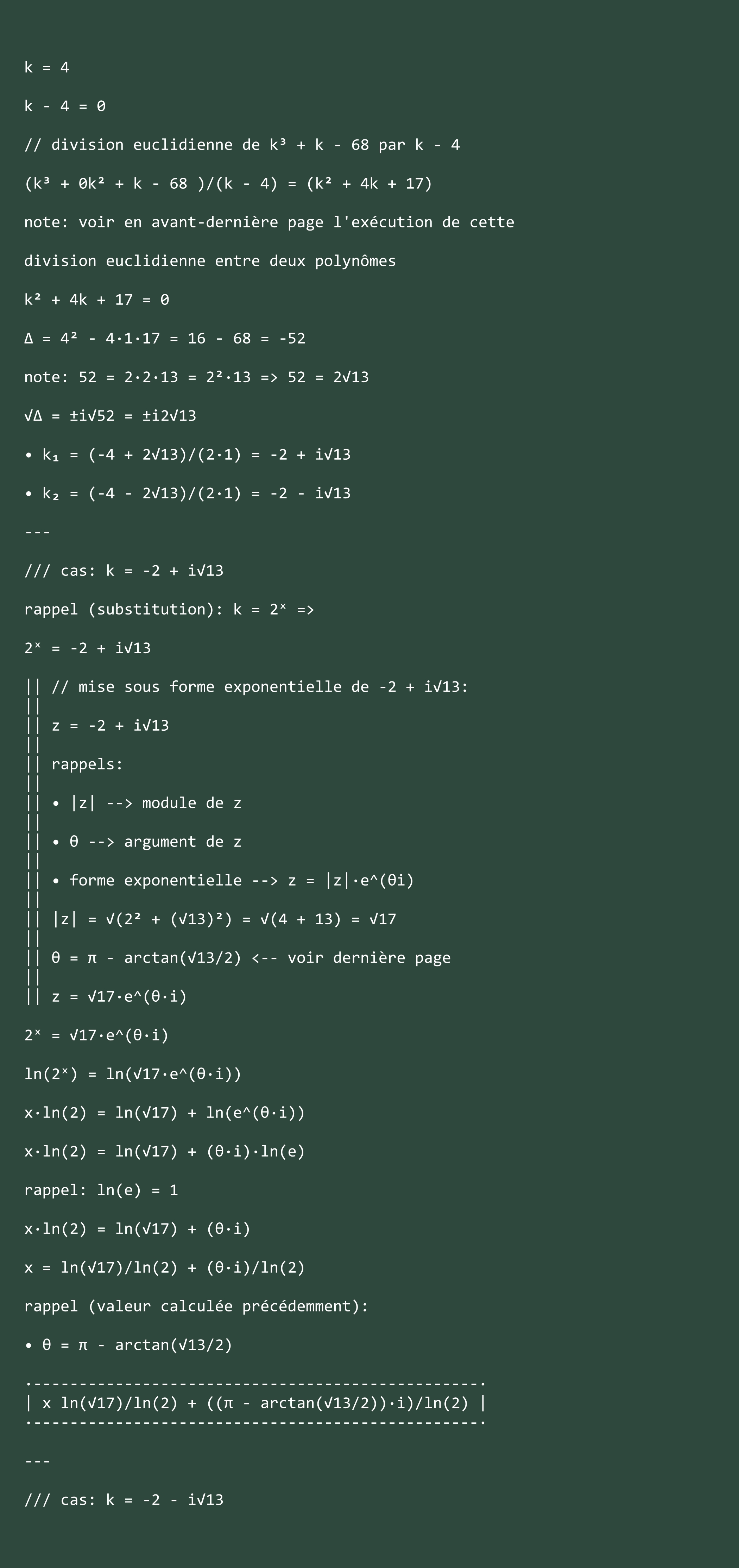This screenshot has height=1568, width=739.
Task: Select the 'division euclidienne de k³ + k - 68' comment
Action: point(242,145)
